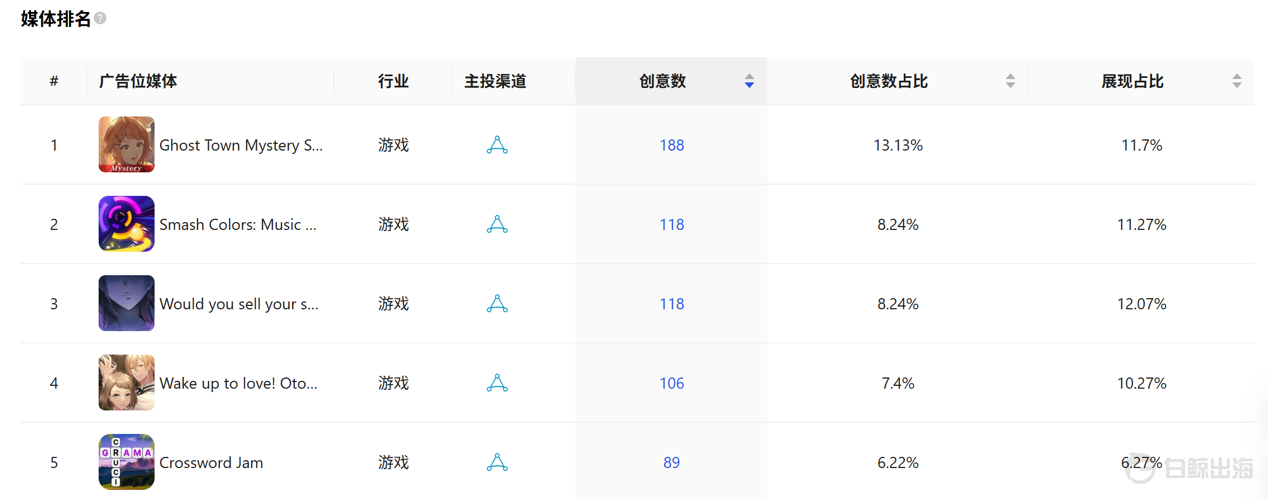This screenshot has height=499, width=1268.
Task: Open creative count 118 for Smash Colors
Action: tap(672, 224)
